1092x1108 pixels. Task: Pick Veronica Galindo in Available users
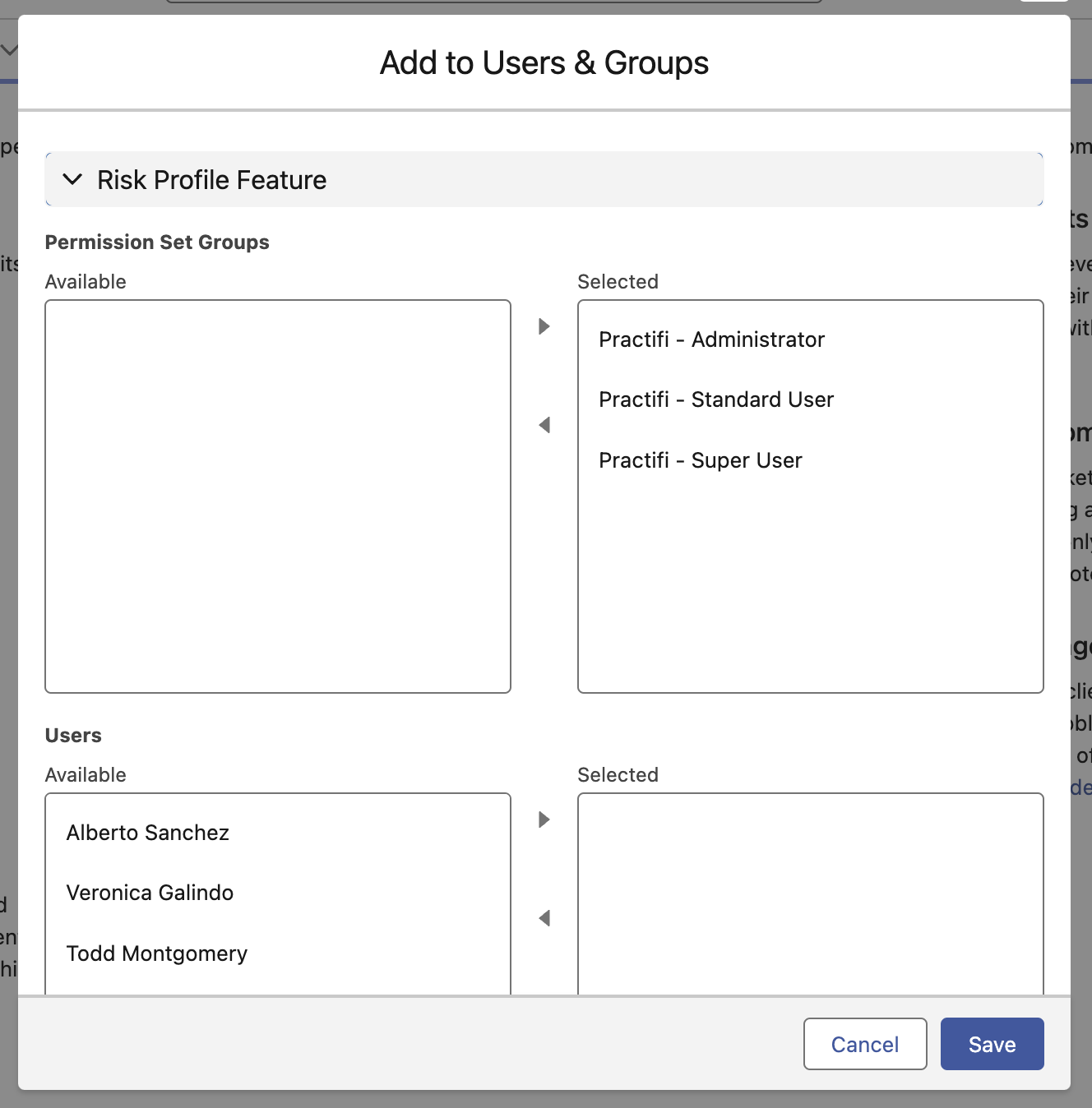(x=150, y=893)
